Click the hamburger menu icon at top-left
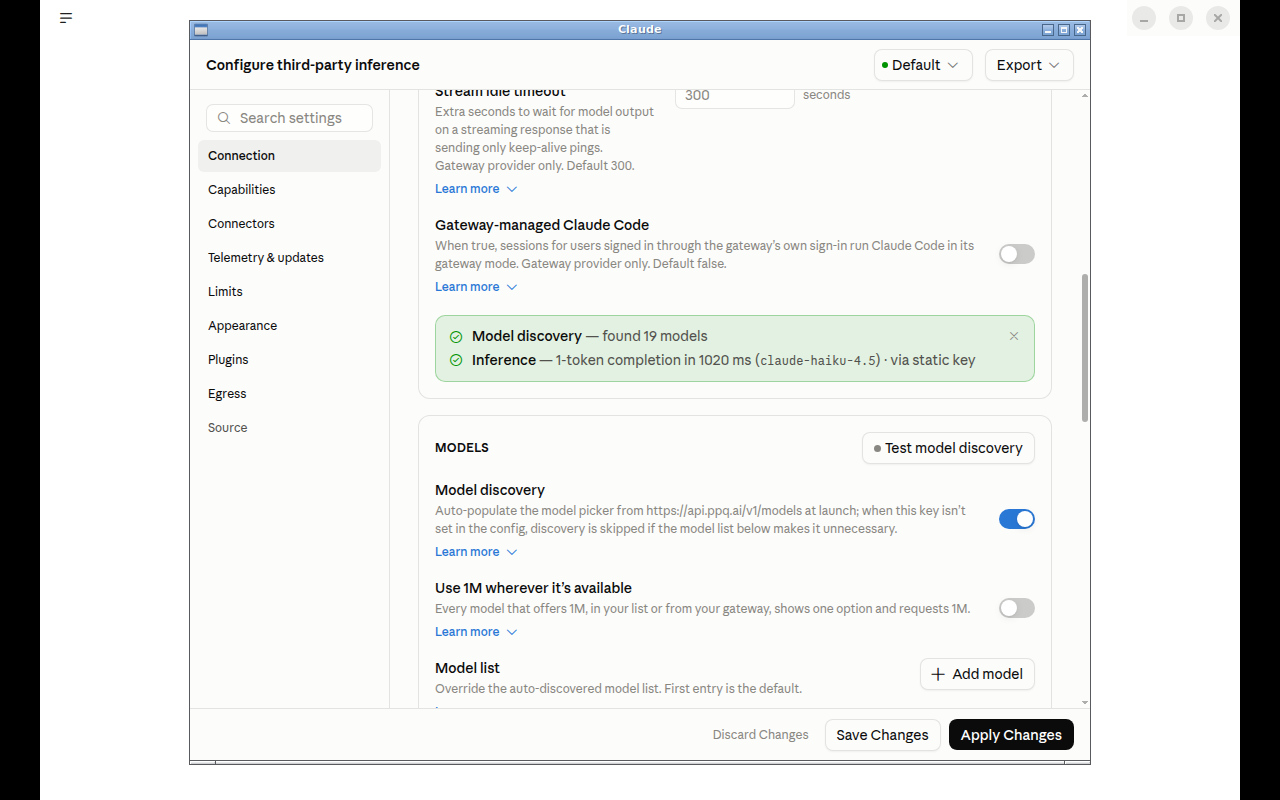The width and height of the screenshot is (1280, 800). [66, 18]
